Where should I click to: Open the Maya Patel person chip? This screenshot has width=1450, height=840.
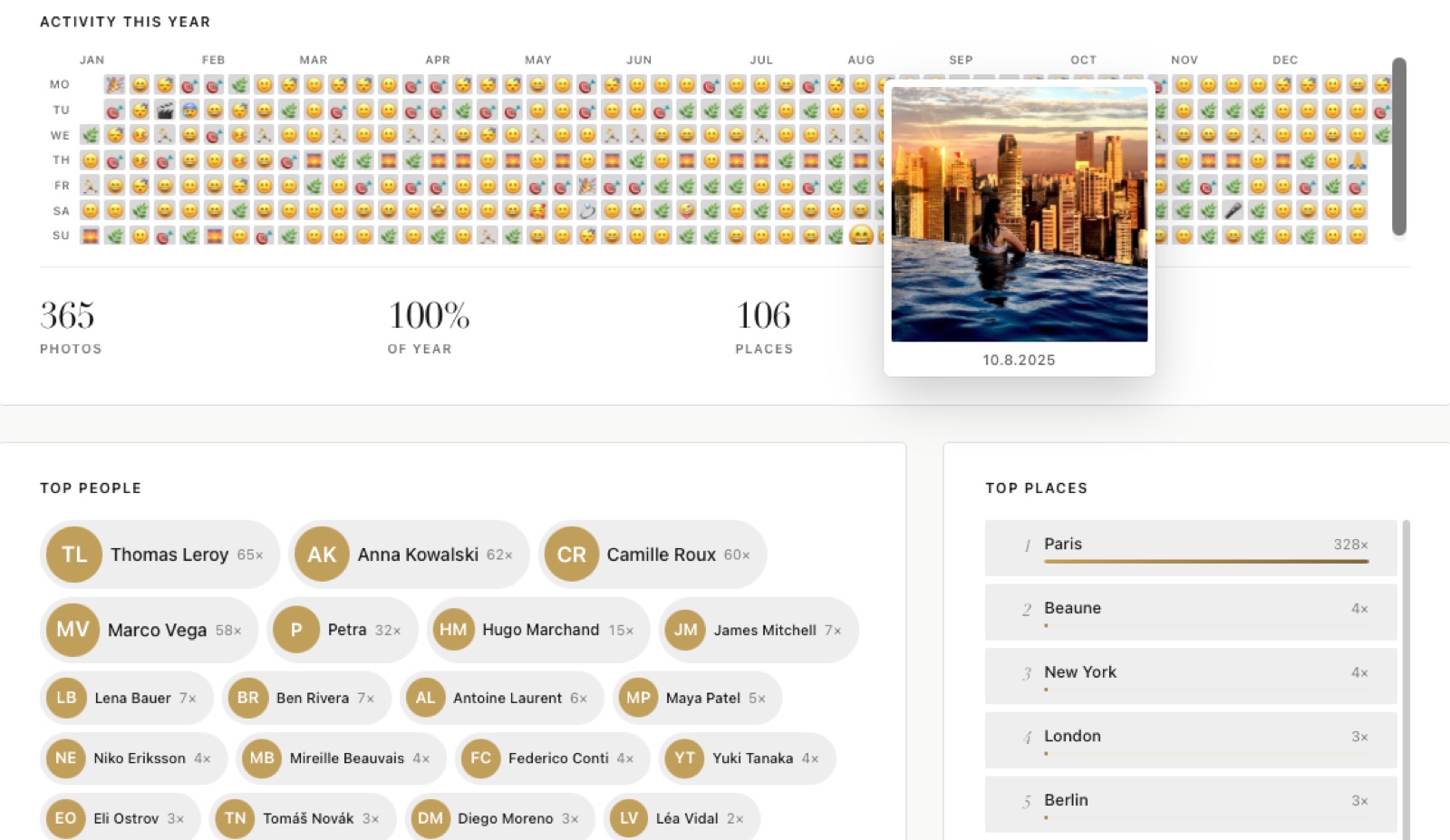click(x=697, y=698)
